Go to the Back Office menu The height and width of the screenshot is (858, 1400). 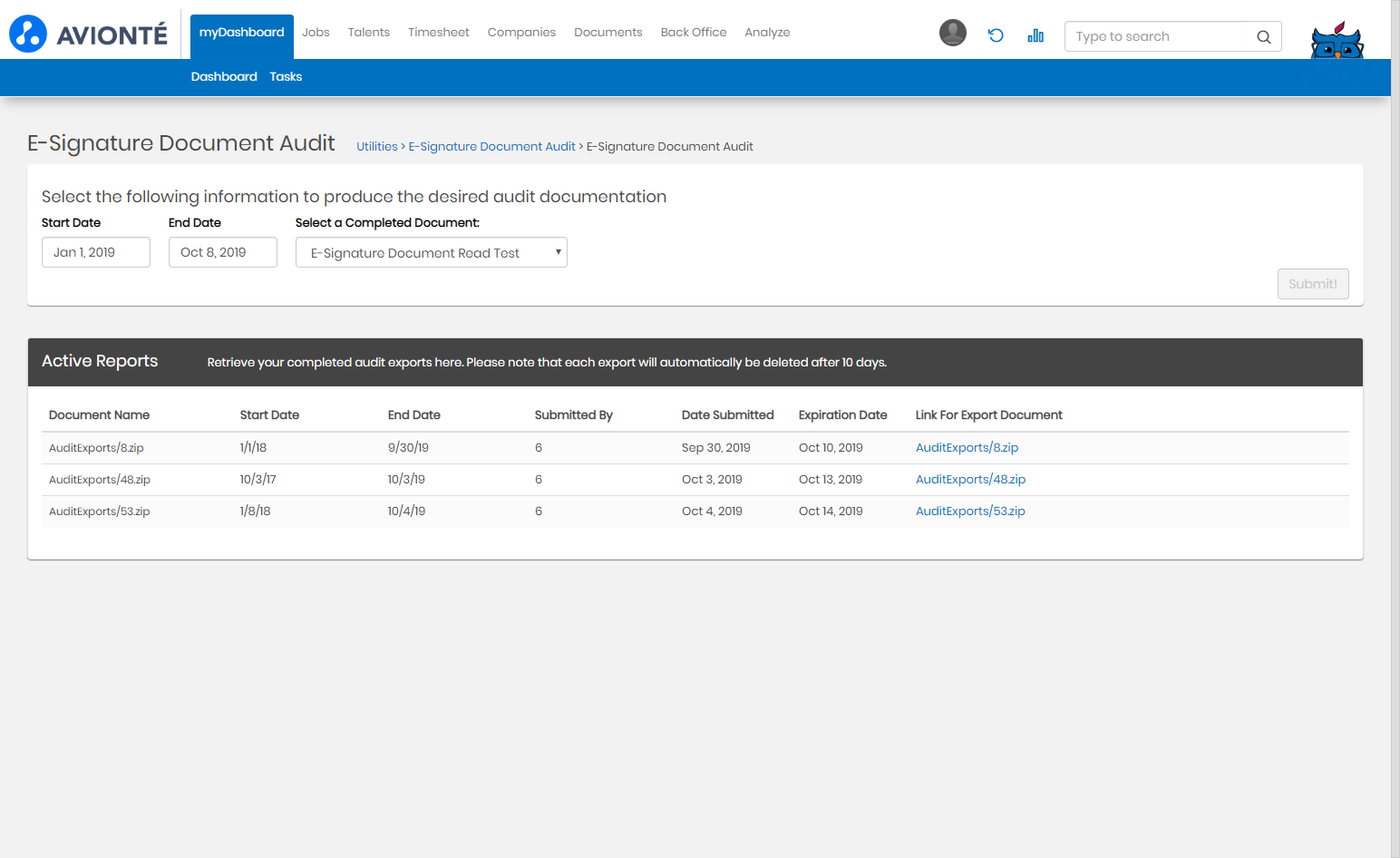click(694, 32)
